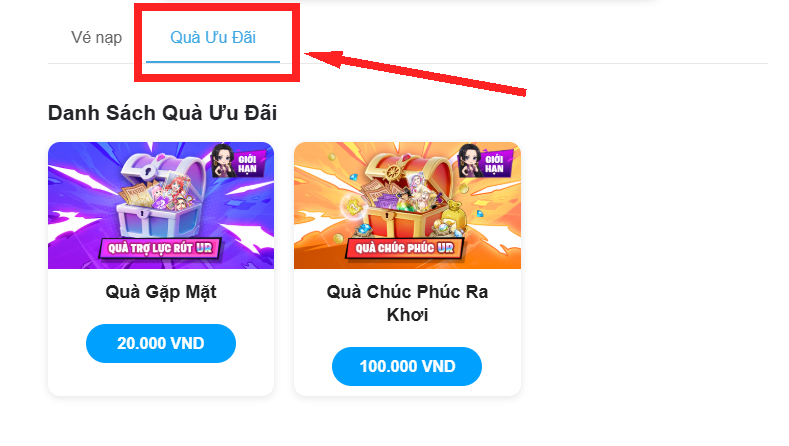
Task: Buy the 100.000 VND gift pack
Action: (x=407, y=366)
